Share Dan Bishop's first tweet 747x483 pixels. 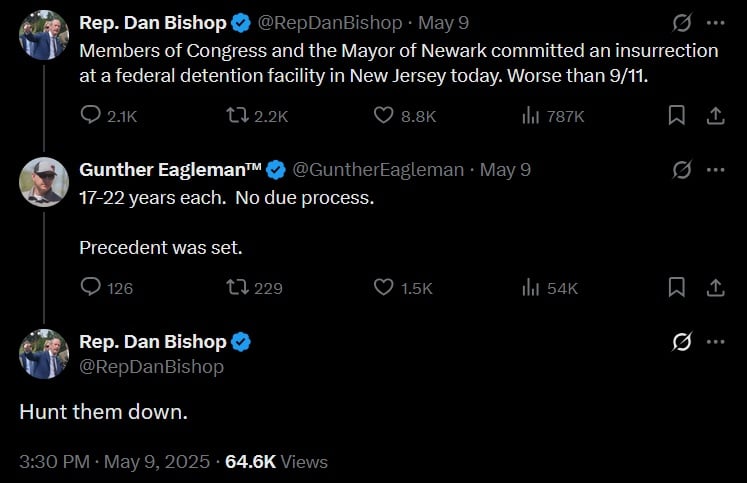point(715,116)
